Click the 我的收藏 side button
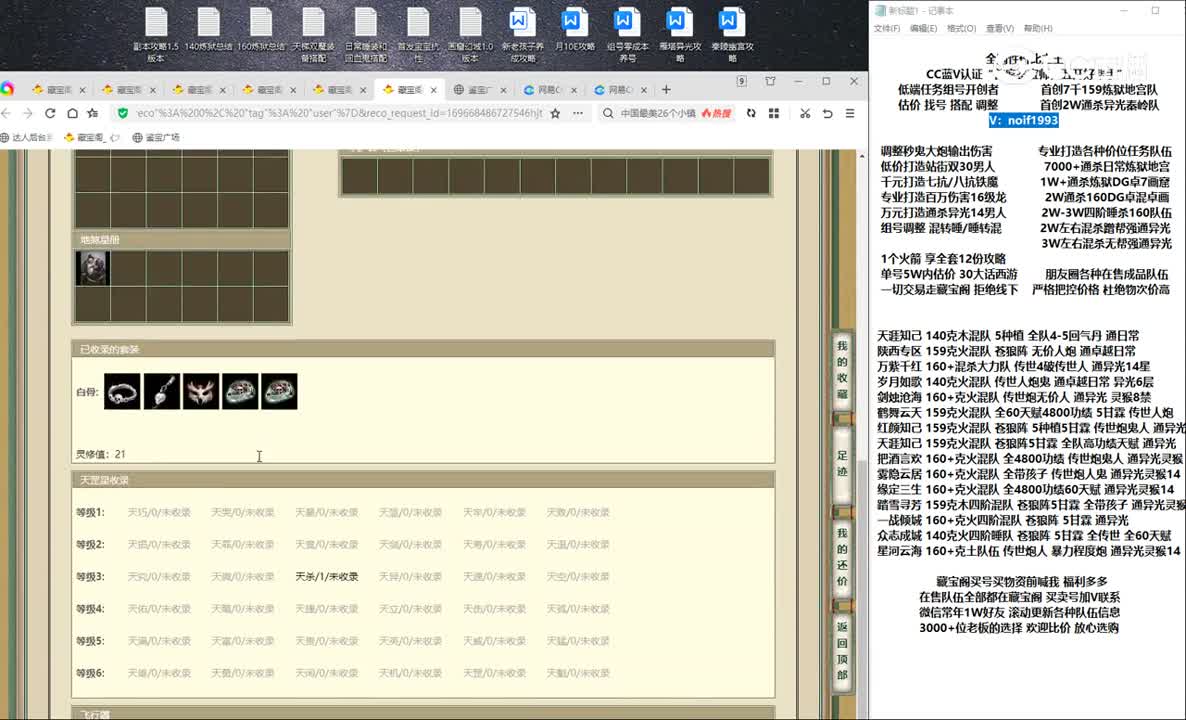Viewport: 1186px width, 720px height. pos(842,371)
